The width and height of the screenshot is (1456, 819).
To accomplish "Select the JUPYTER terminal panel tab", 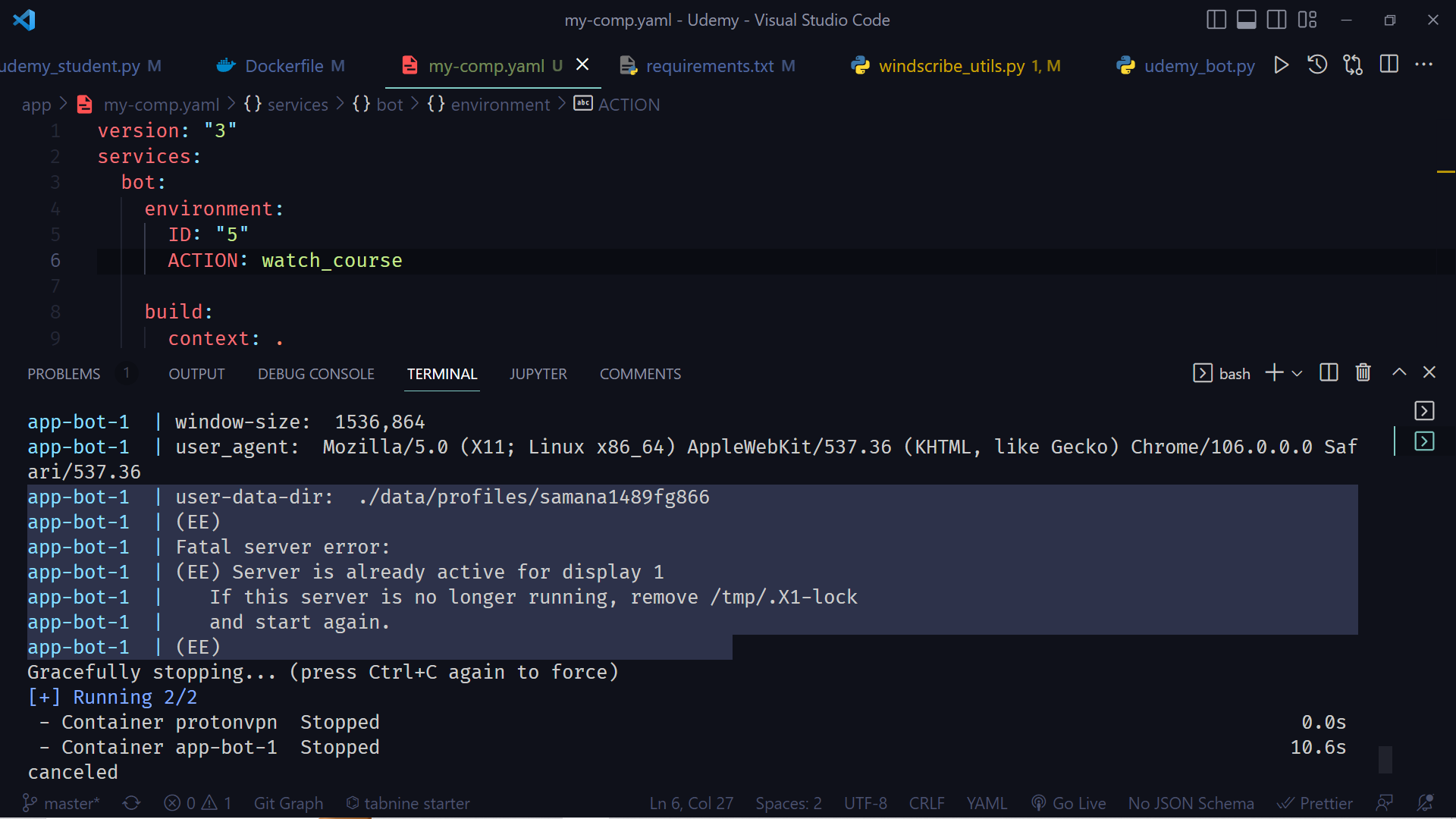I will point(538,373).
